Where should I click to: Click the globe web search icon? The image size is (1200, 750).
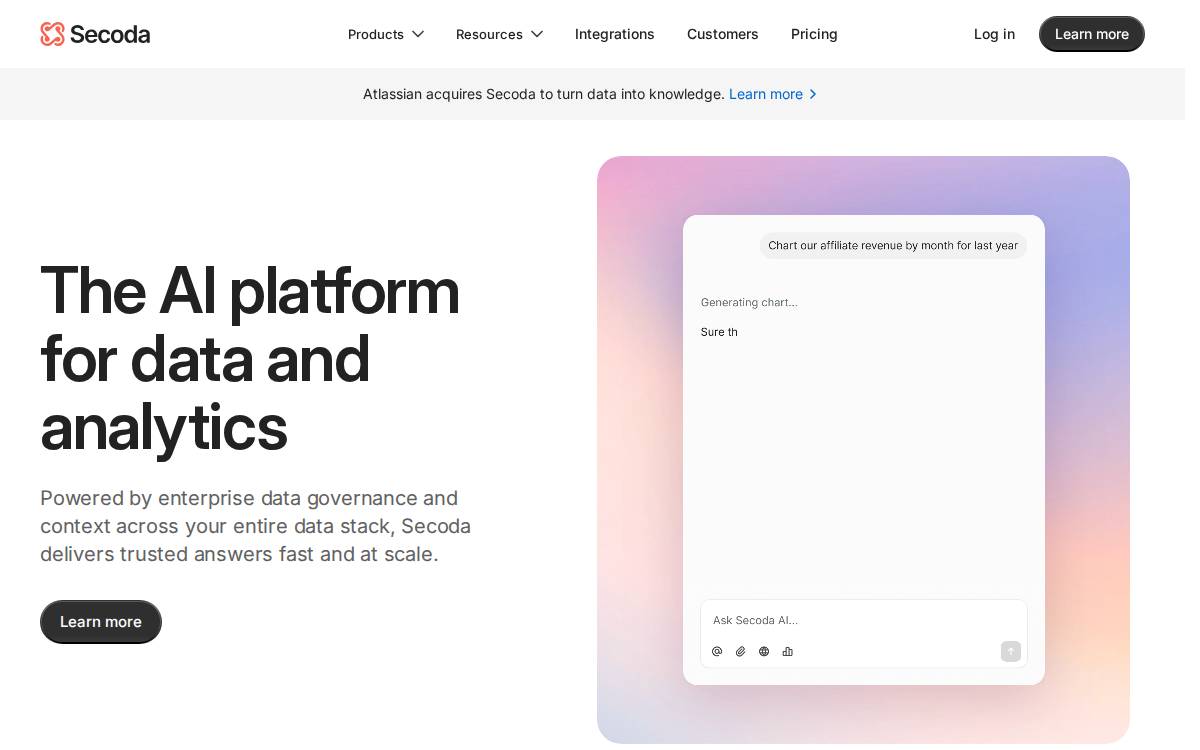(764, 651)
